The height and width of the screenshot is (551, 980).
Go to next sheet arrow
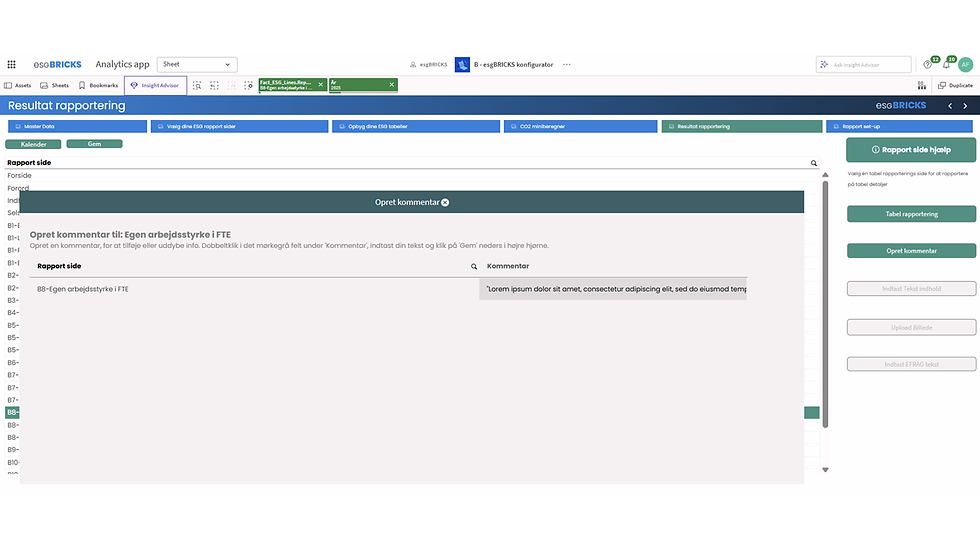click(x=965, y=106)
